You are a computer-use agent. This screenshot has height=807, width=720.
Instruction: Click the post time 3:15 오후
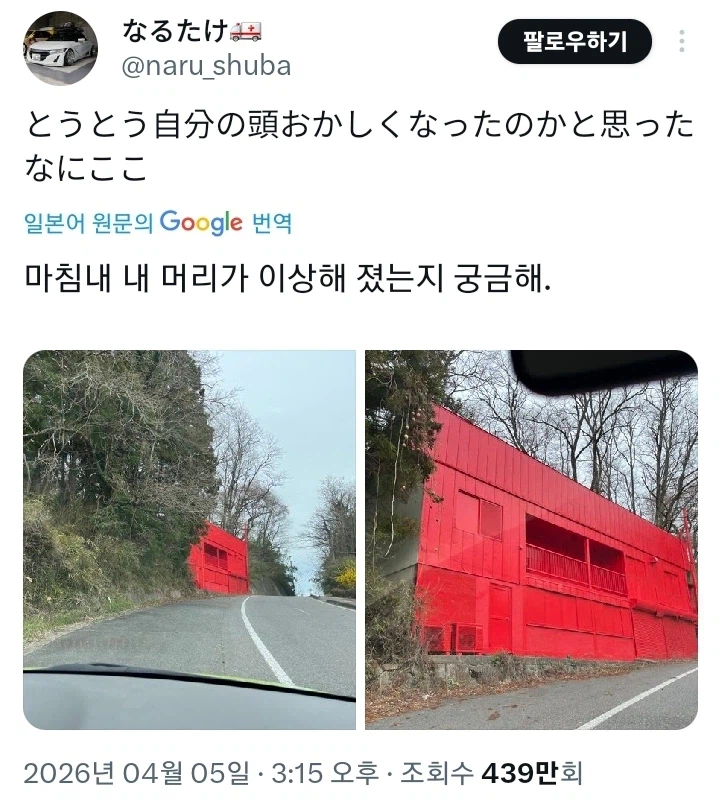tap(325, 773)
